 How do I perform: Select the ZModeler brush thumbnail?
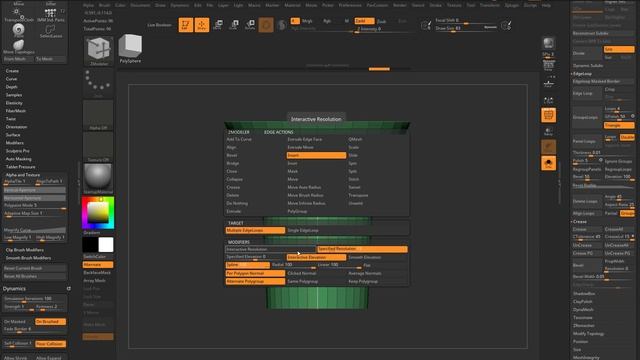[x=99, y=51]
